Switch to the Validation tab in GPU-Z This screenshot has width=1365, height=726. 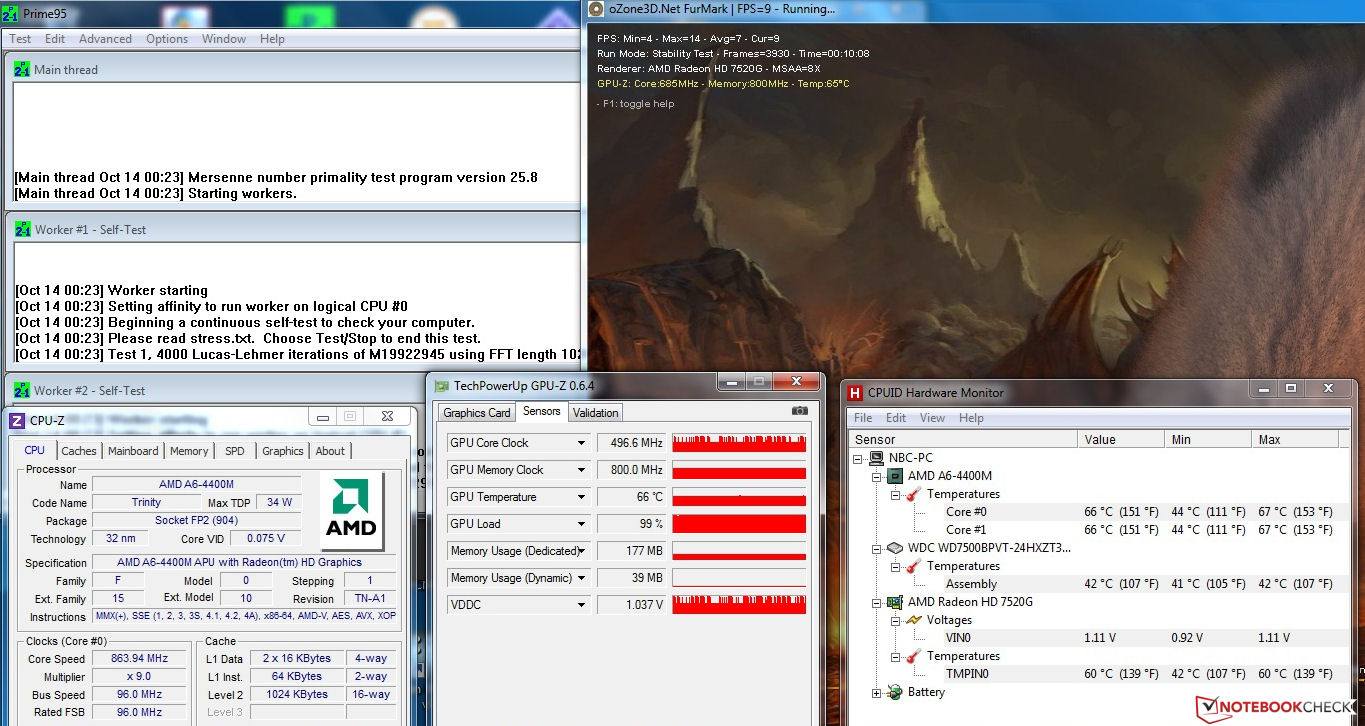click(596, 413)
